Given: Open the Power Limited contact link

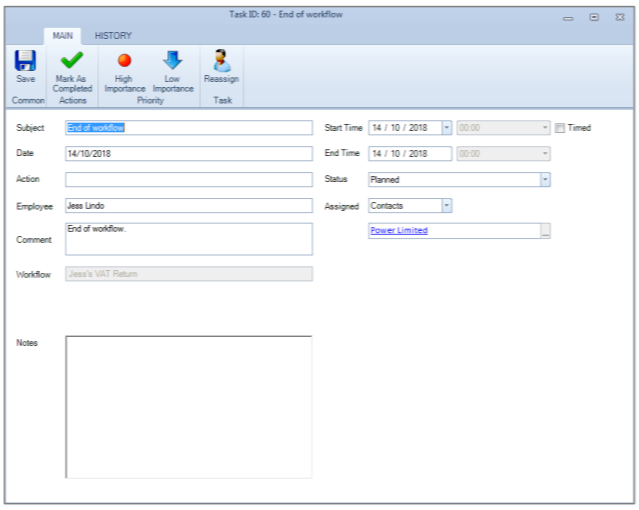Looking at the screenshot, I should click(x=399, y=230).
